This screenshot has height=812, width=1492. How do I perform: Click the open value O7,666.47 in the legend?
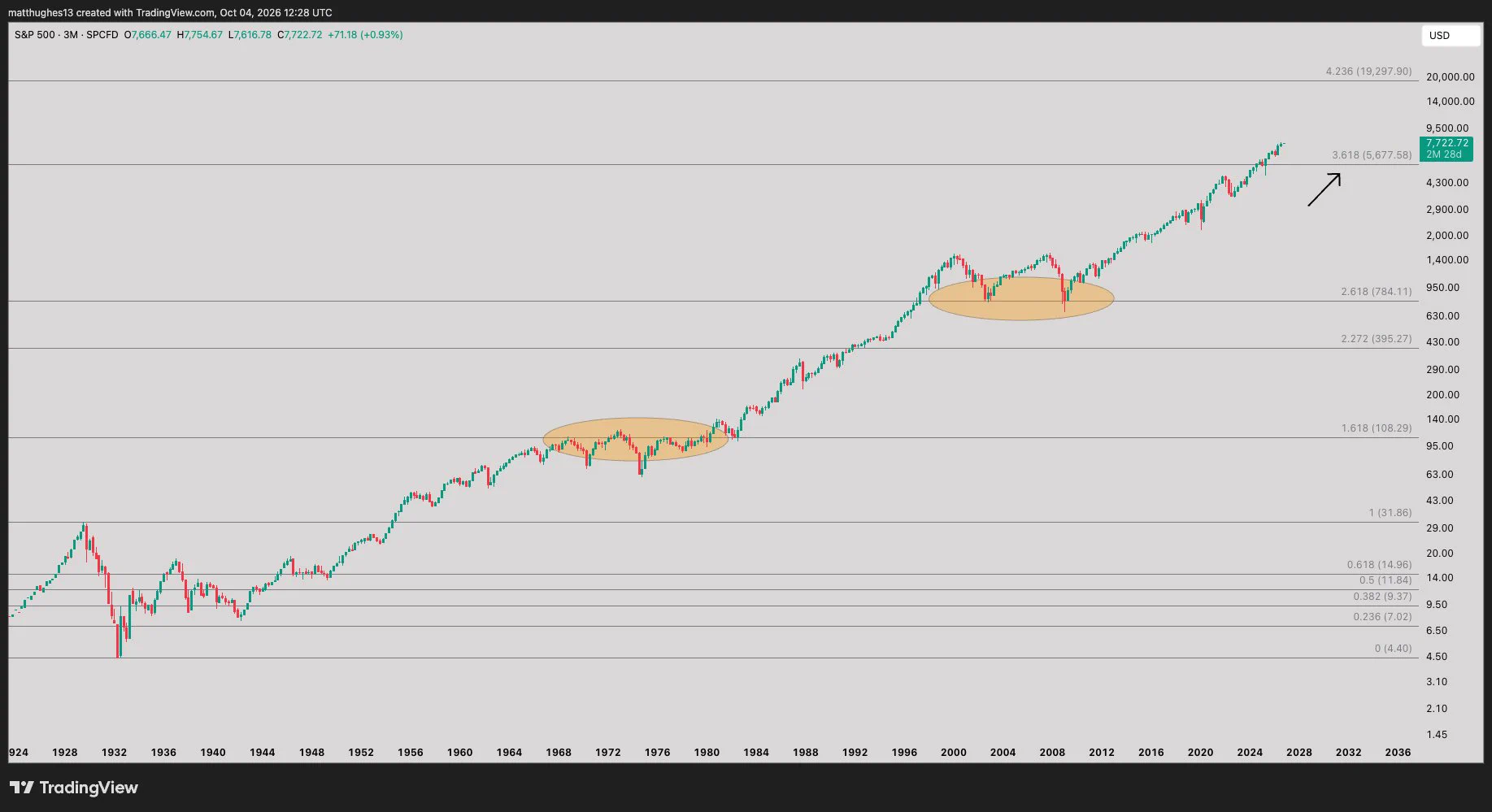click(148, 35)
